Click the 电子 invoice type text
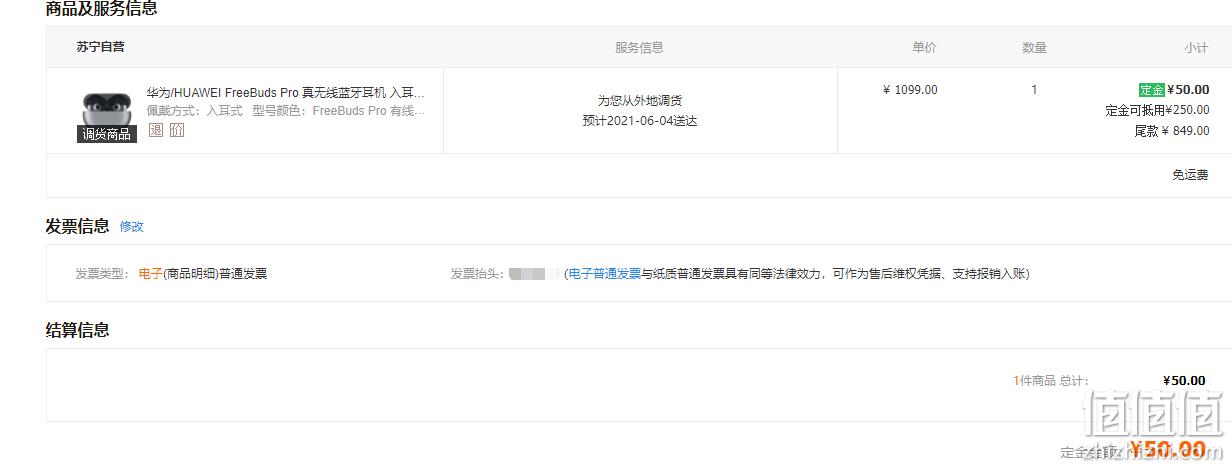Image resolution: width=1232 pixels, height=469 pixels. tap(150, 274)
